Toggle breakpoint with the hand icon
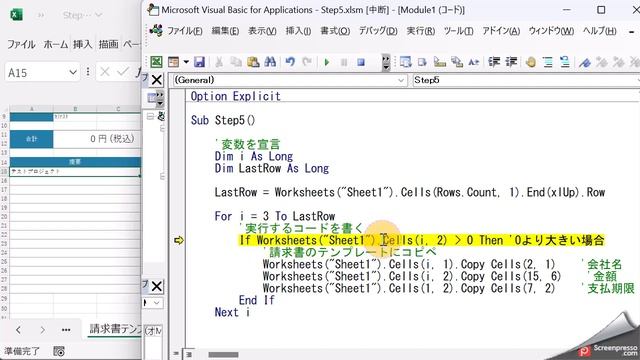 [531, 62]
